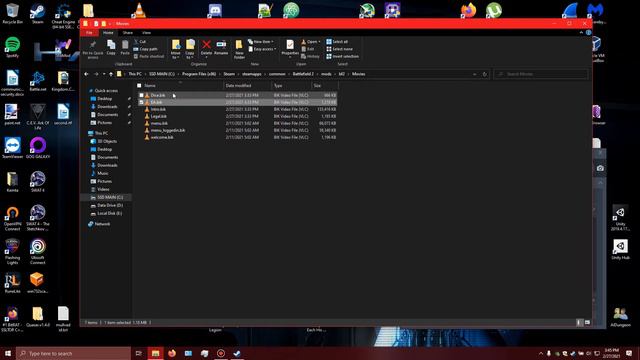640x360 pixels.
Task: Click Cut in the Clipboard group
Action: click(140, 42)
